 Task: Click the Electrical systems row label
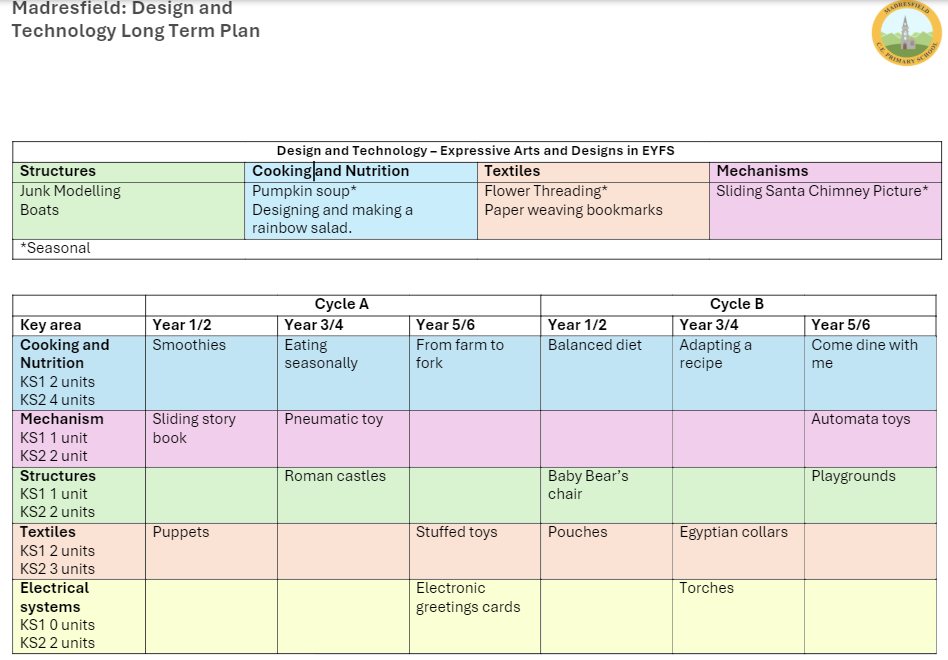[x=54, y=597]
